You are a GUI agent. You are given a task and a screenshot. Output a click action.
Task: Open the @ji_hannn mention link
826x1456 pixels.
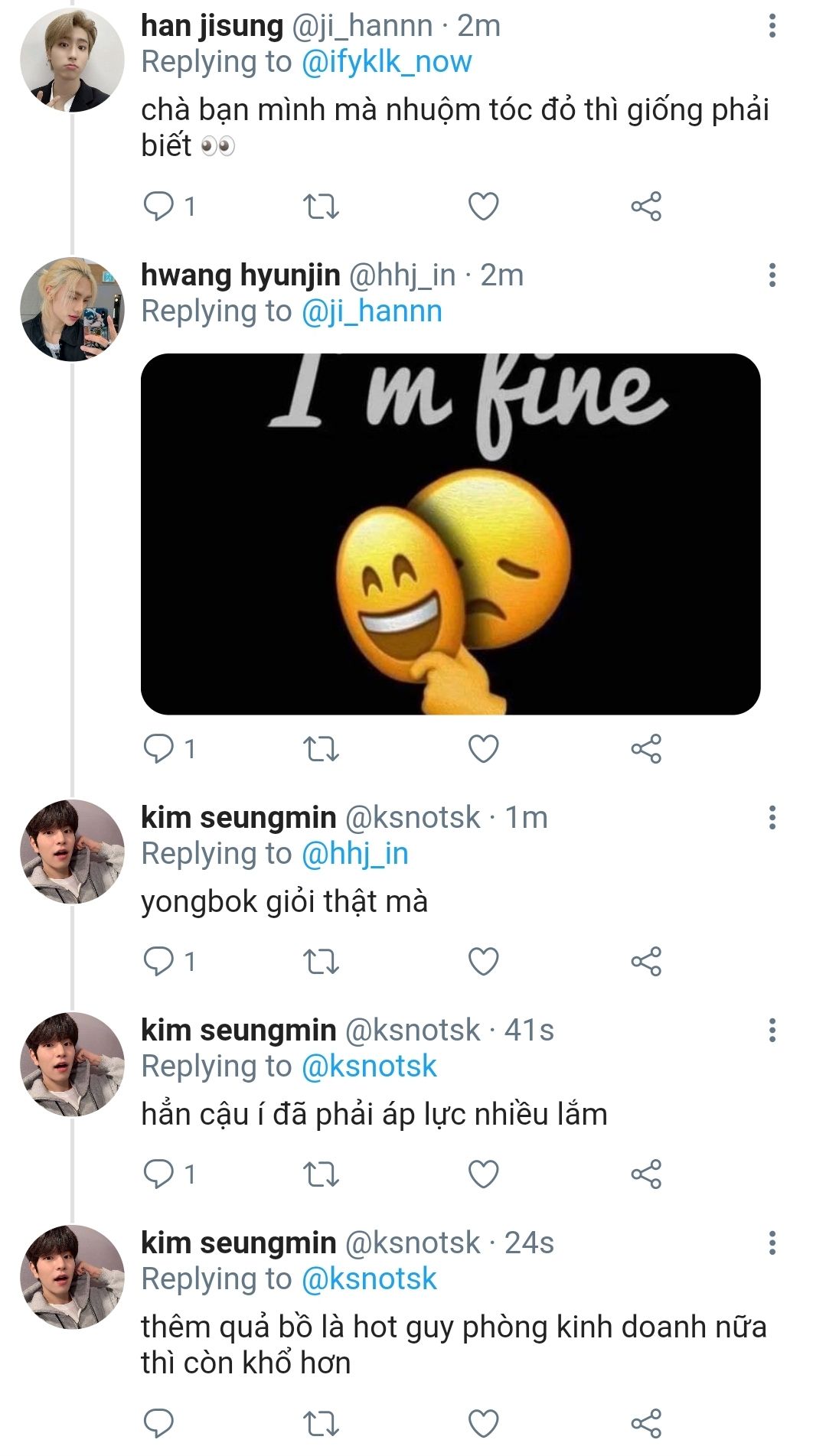click(372, 311)
